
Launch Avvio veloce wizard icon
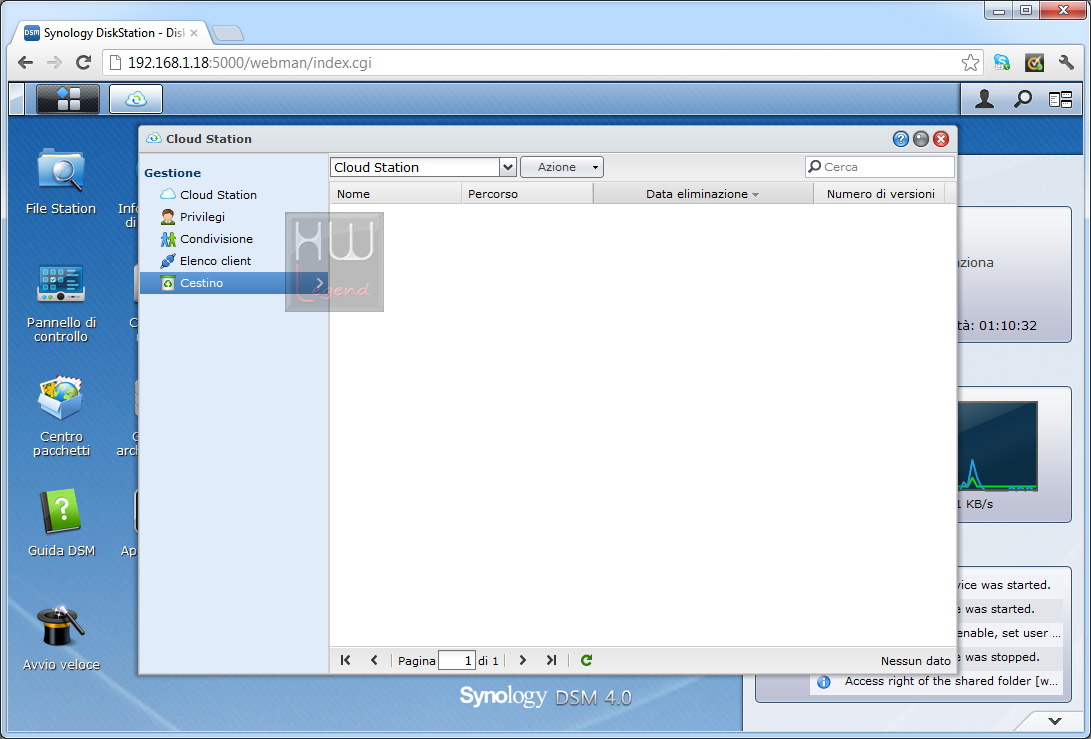[61, 638]
